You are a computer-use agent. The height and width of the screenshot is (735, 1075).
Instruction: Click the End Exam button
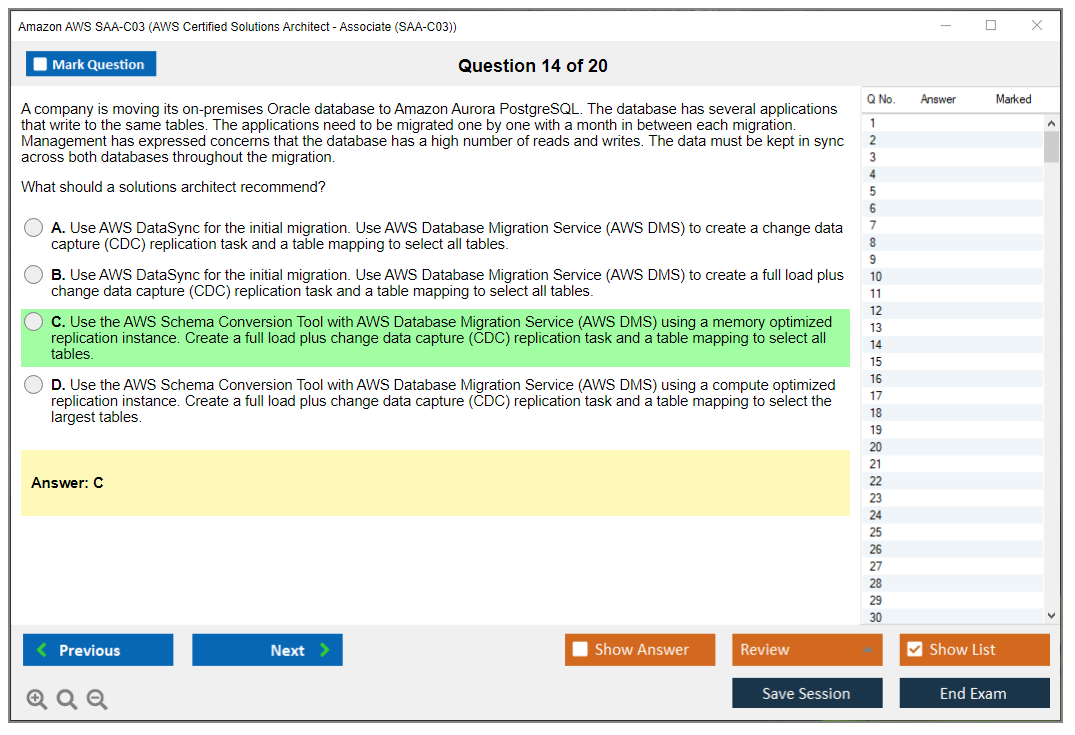pyautogui.click(x=974, y=693)
